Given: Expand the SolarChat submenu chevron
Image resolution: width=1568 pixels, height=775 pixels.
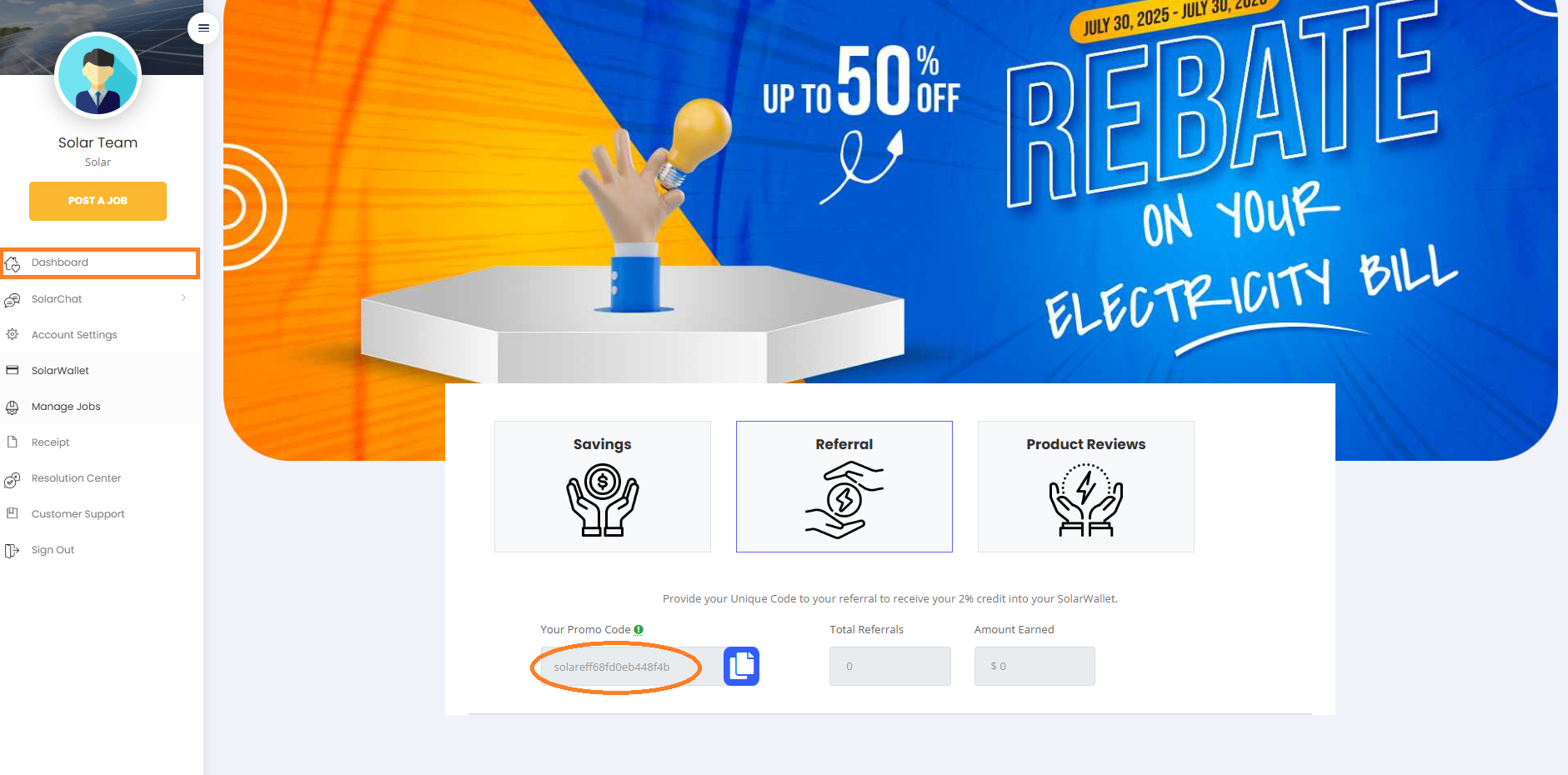Looking at the screenshot, I should (183, 298).
